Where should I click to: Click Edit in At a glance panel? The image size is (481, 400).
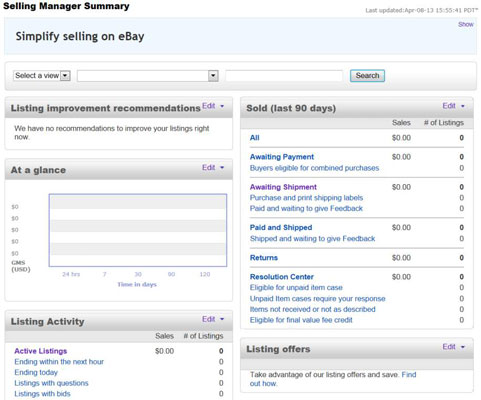click(x=209, y=167)
